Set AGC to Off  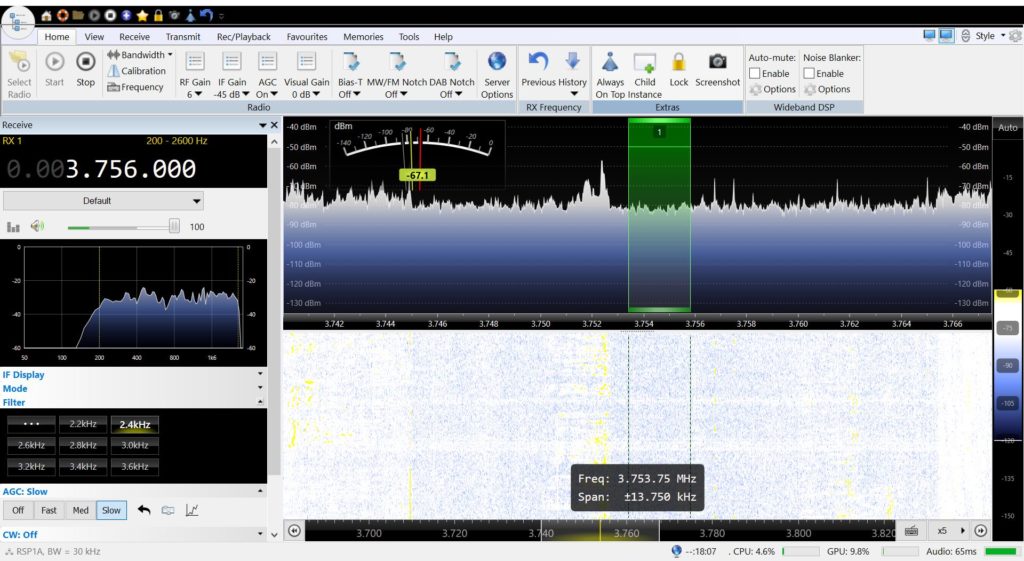tap(18, 510)
